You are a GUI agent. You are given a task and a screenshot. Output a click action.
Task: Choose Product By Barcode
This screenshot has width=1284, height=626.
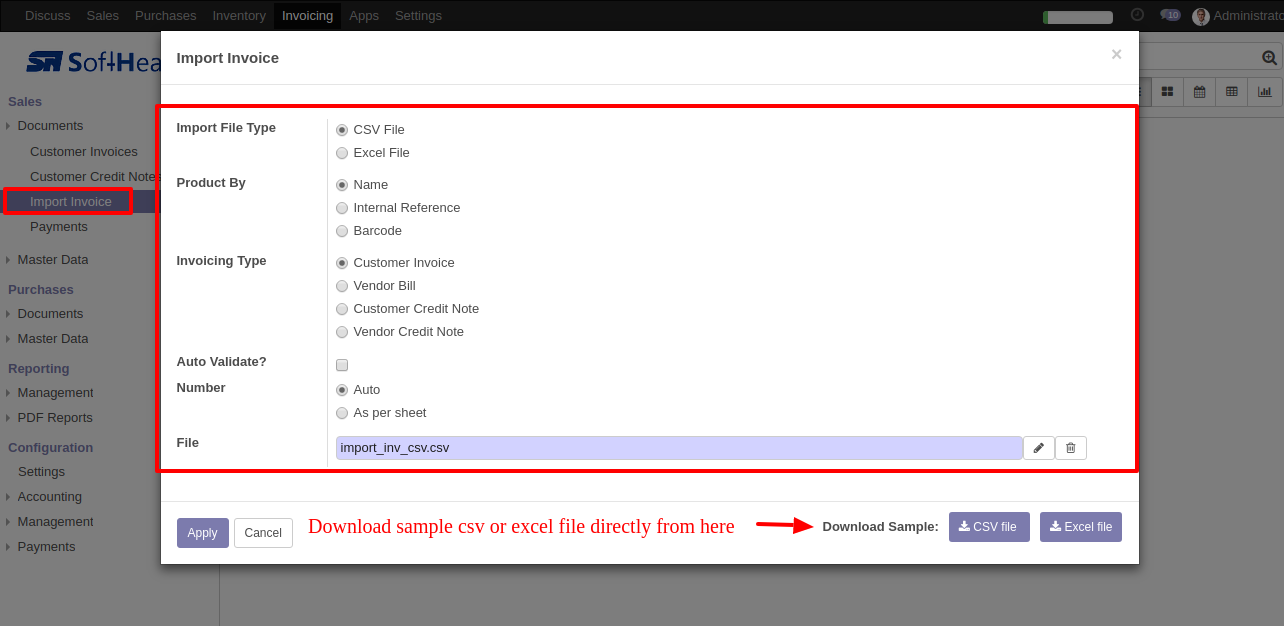click(342, 231)
